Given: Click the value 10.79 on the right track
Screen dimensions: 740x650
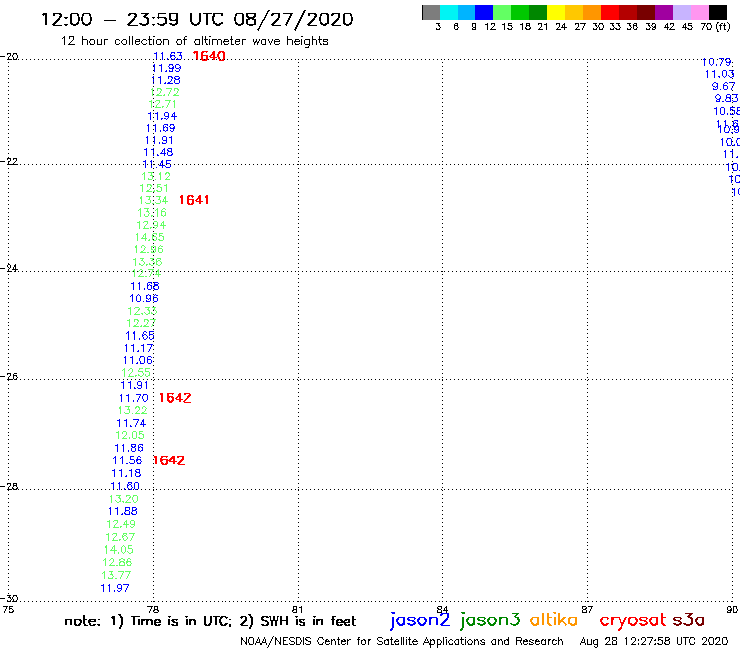Looking at the screenshot, I should pyautogui.click(x=717, y=62).
